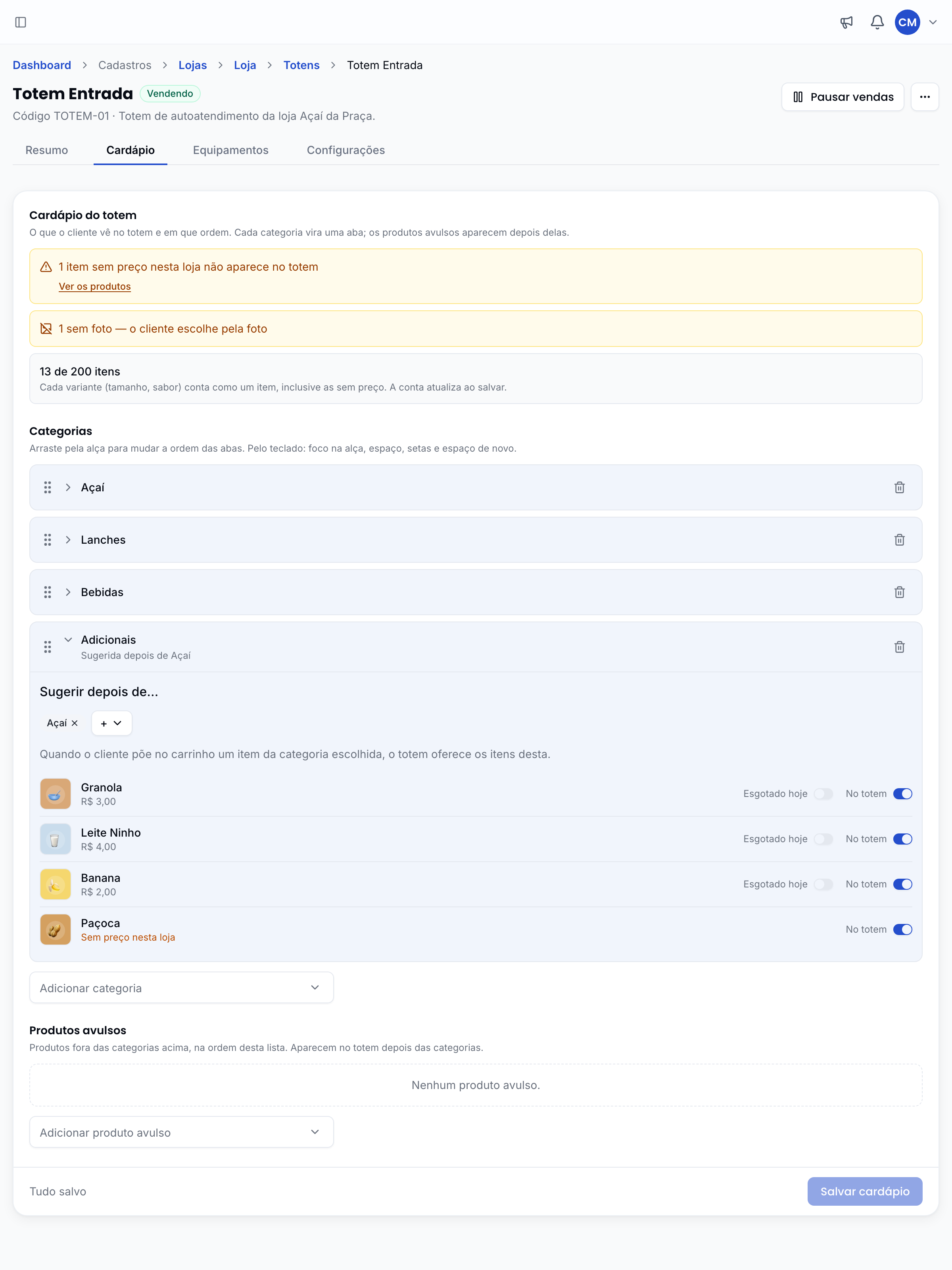Open the Configurações tab

[346, 150]
